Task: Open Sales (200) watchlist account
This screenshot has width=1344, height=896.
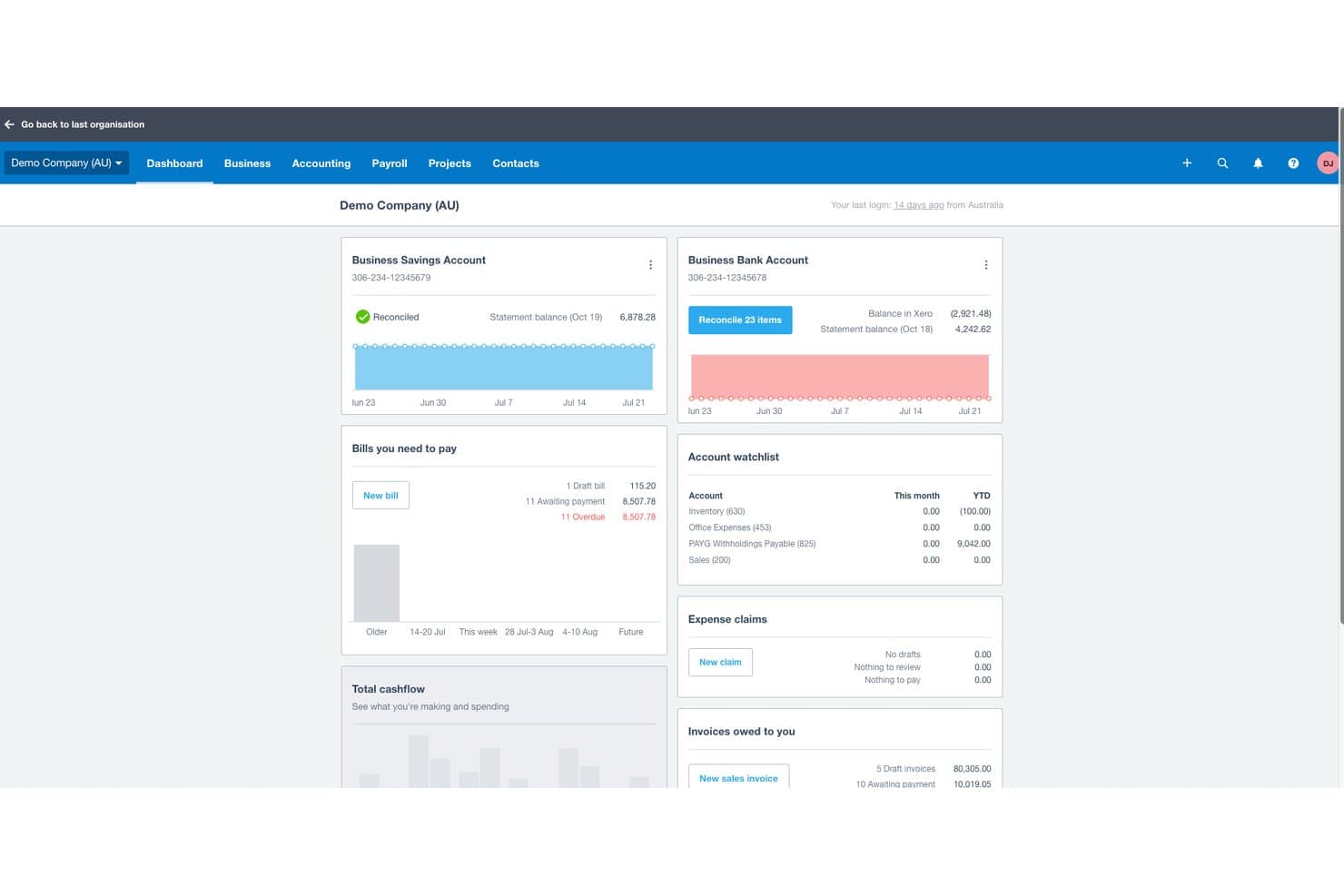Action: pyautogui.click(x=709, y=560)
